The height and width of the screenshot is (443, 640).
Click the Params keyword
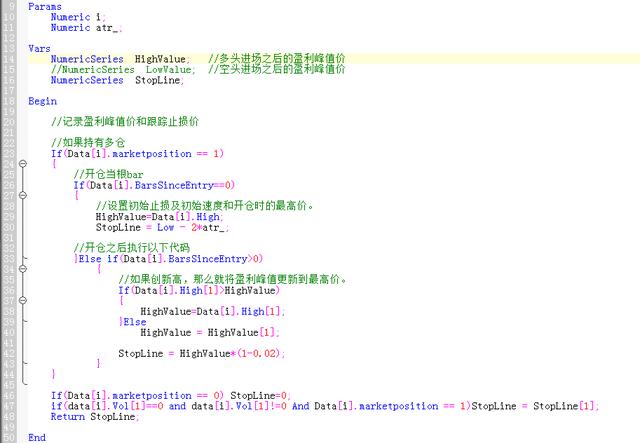[45, 7]
